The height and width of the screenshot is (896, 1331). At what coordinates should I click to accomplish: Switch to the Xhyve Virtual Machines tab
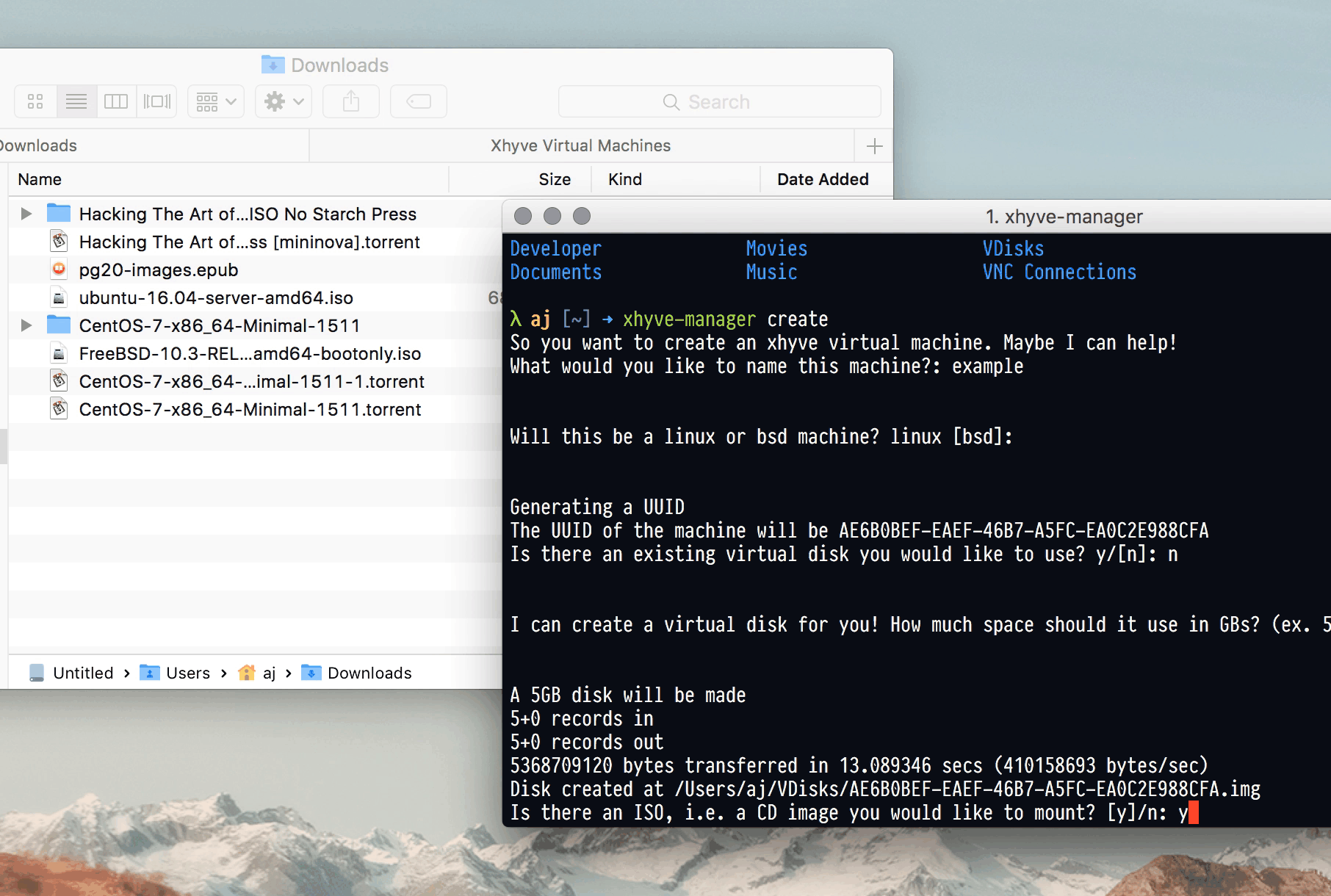[x=581, y=145]
